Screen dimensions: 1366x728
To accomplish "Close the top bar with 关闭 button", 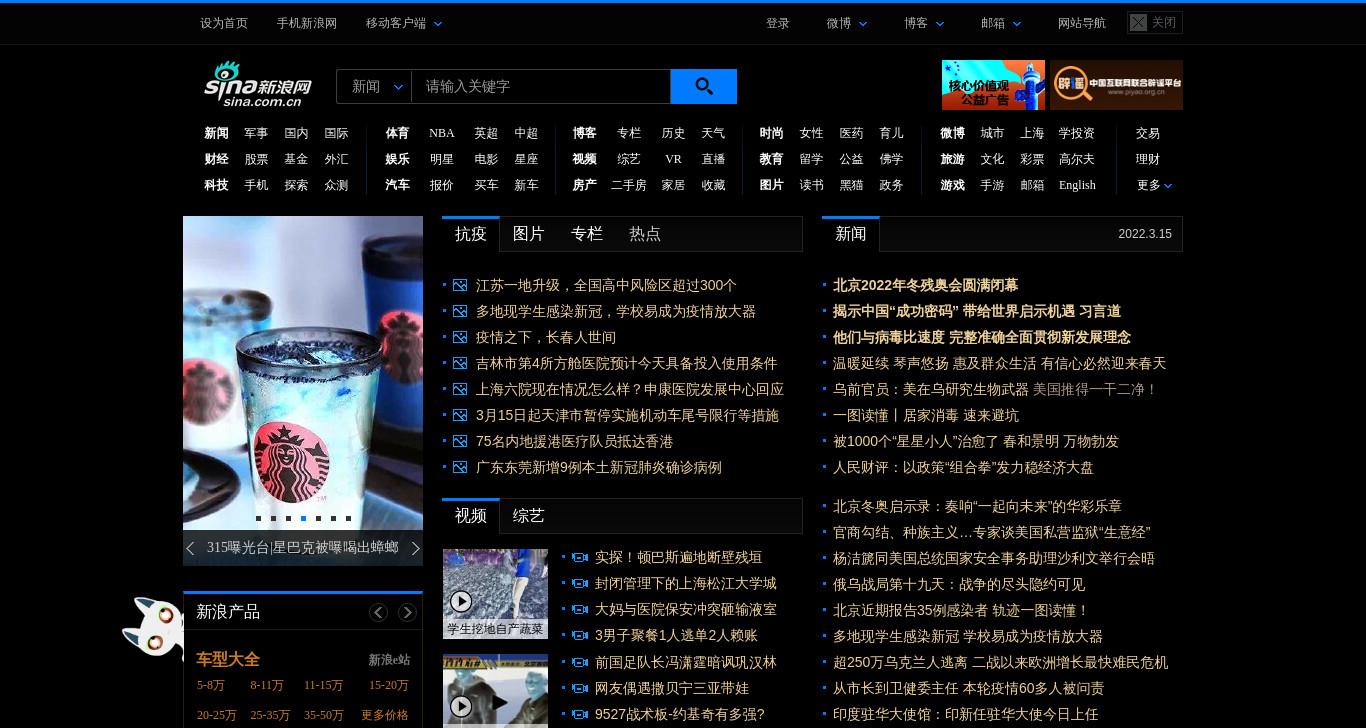I will tap(1155, 22).
